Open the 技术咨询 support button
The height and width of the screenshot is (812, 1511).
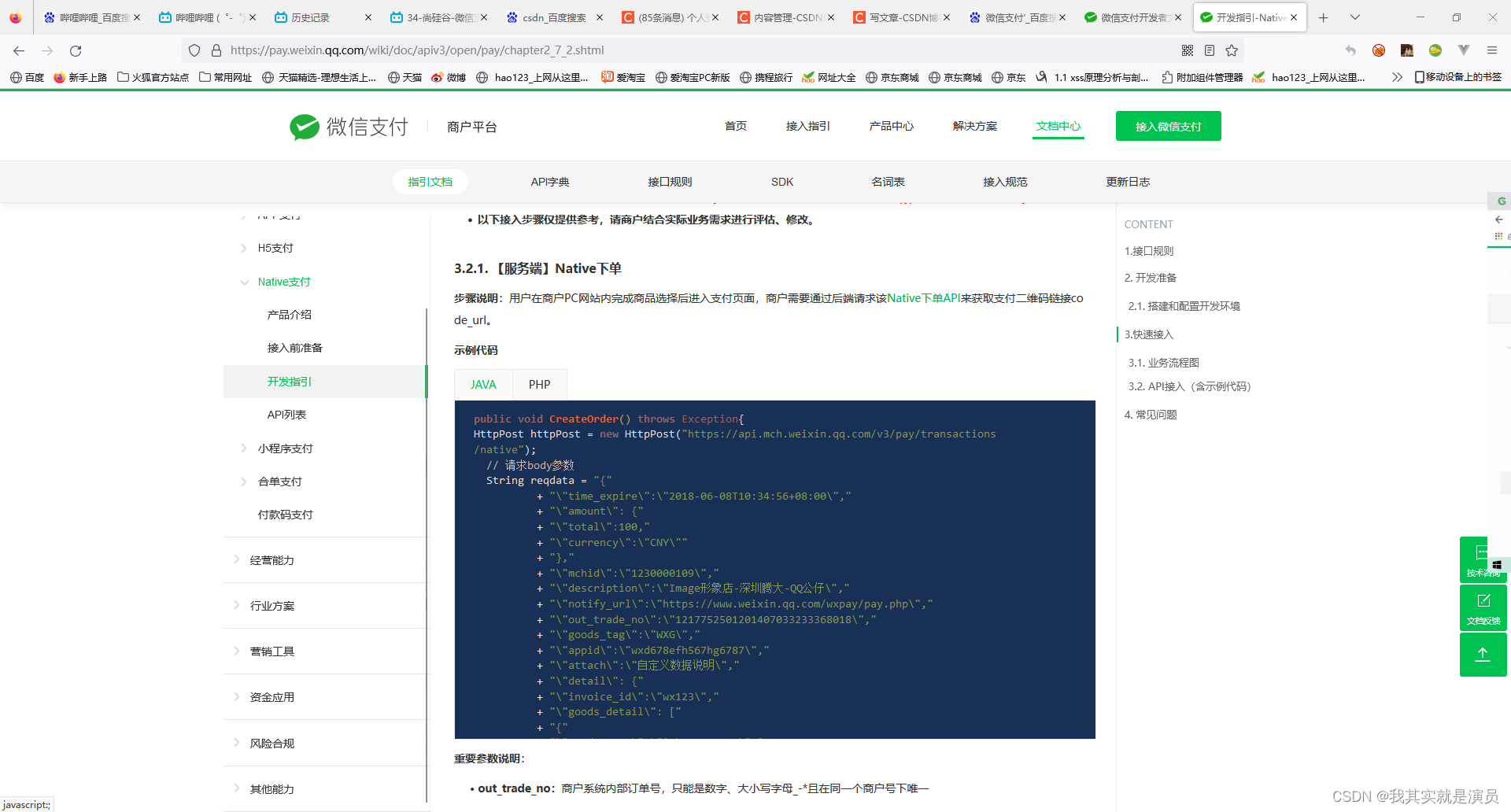coord(1483,559)
